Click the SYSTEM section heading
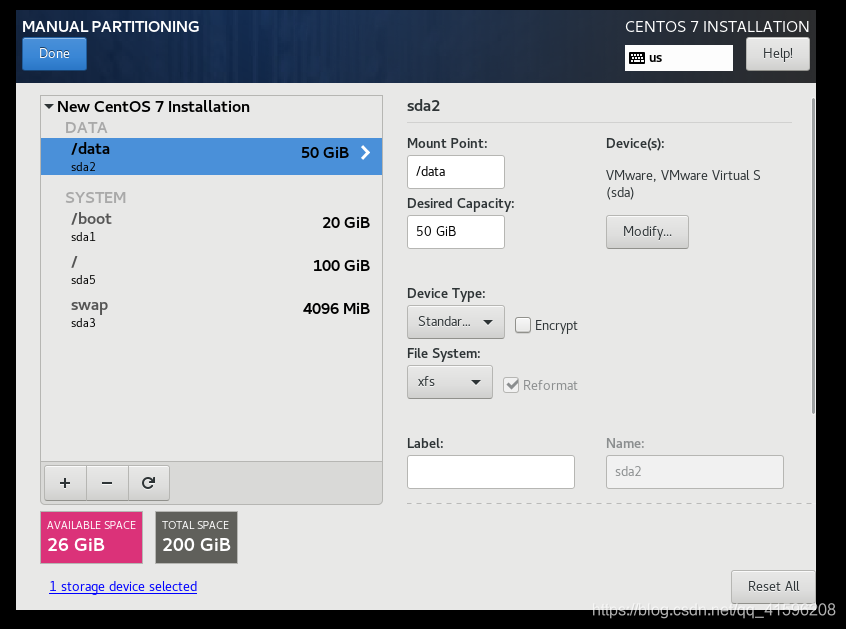The width and height of the screenshot is (846, 629). 95,198
